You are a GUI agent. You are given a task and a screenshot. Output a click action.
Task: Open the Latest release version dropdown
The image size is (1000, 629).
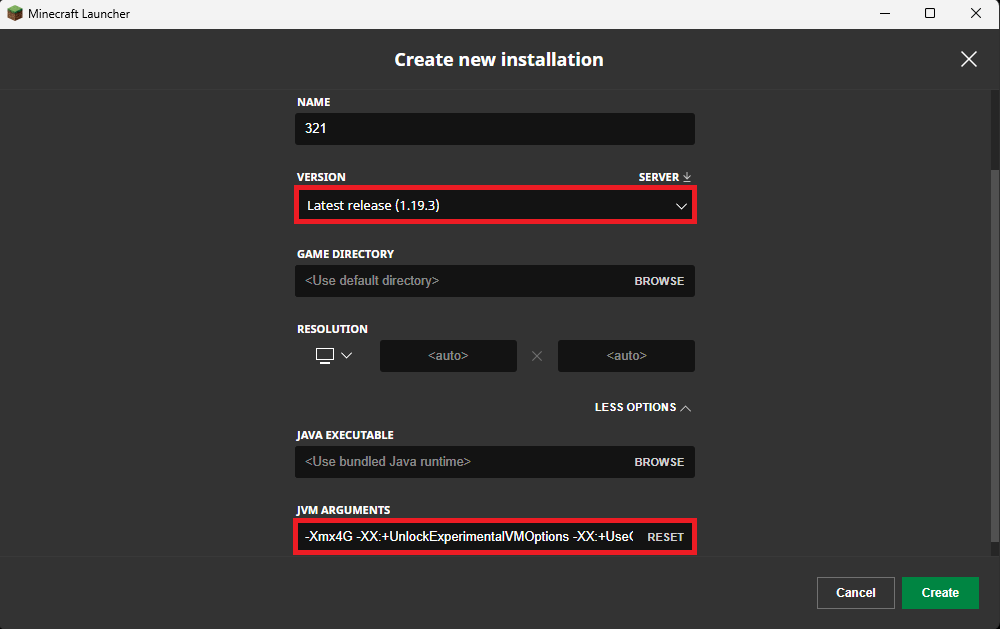point(495,205)
